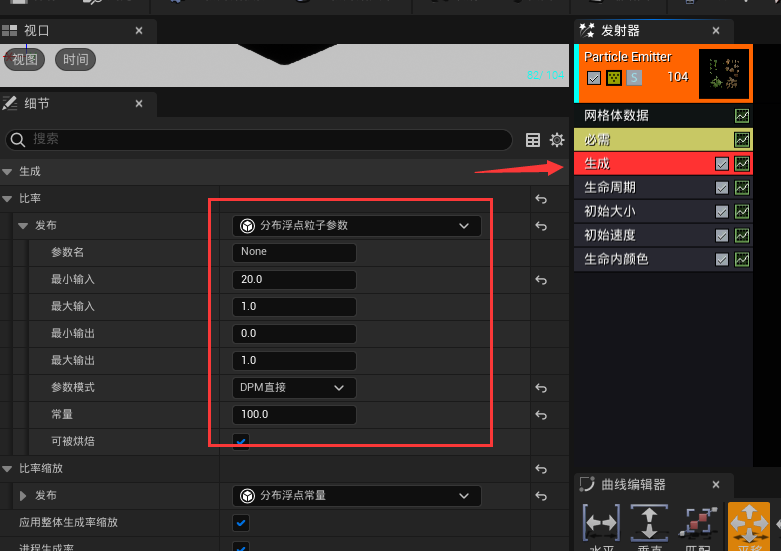The image size is (781, 551).
Task: Reset the 常量 value to default
Action: click(x=541, y=415)
